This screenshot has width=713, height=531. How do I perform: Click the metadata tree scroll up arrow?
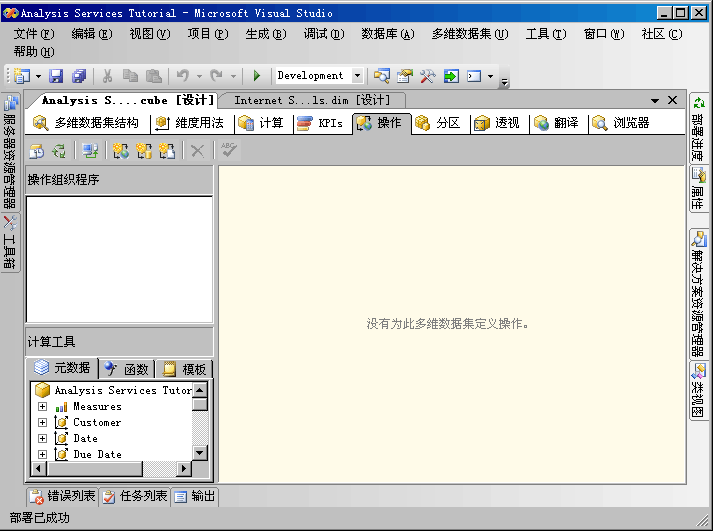click(200, 391)
